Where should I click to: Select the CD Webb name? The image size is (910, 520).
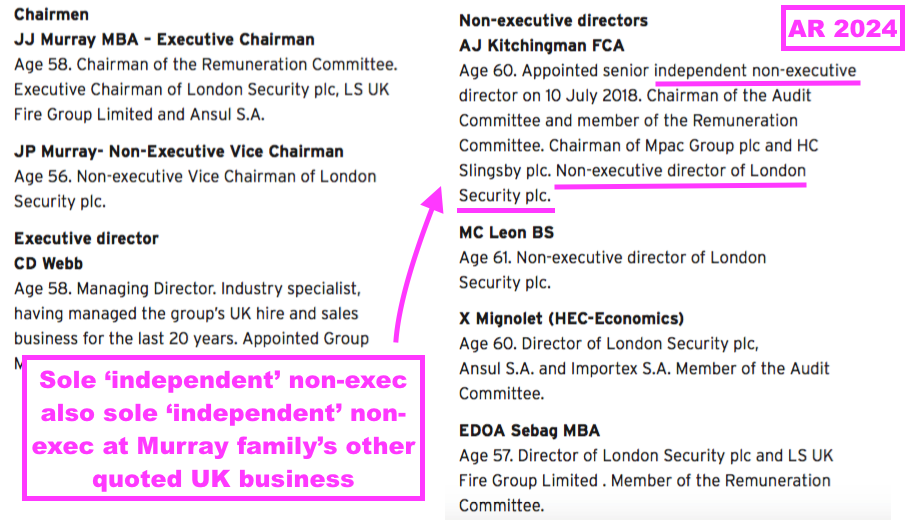coord(48,263)
